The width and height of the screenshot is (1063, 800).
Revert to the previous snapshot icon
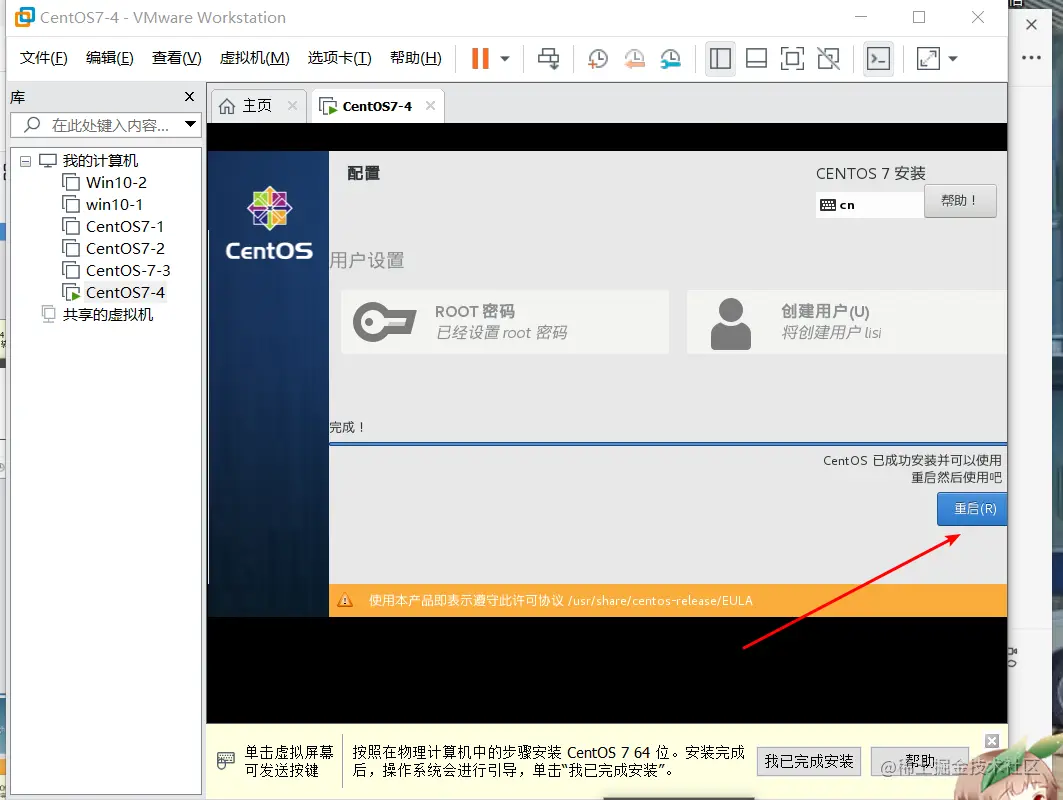(x=634, y=59)
